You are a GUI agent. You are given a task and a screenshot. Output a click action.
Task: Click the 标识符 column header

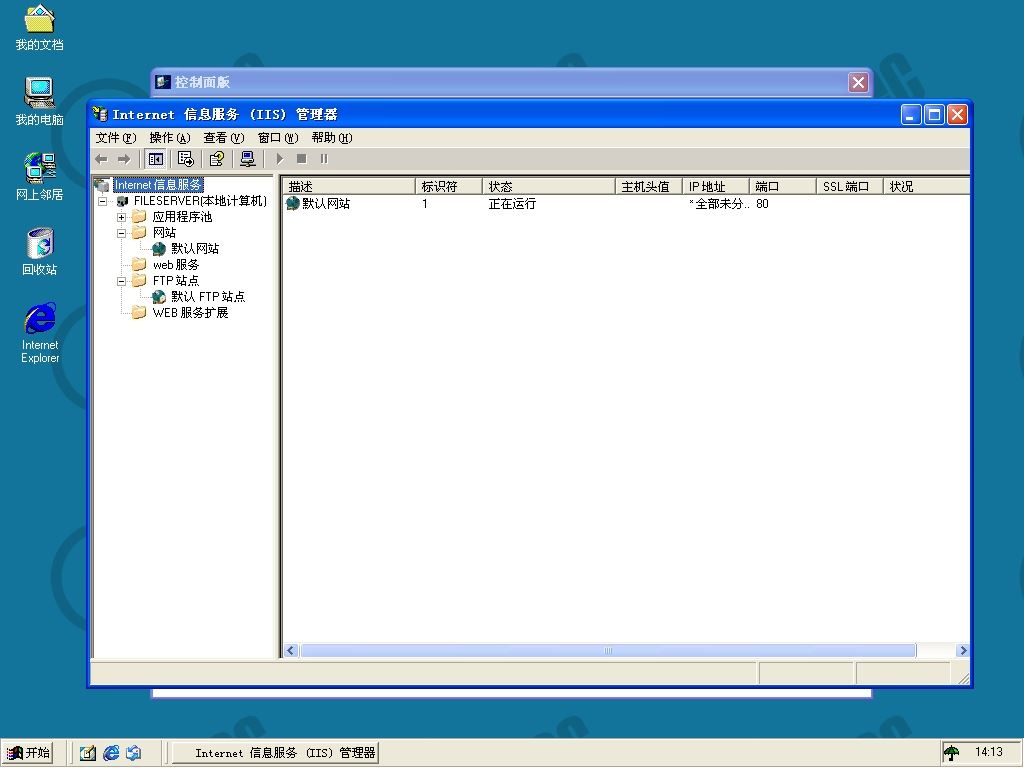449,187
